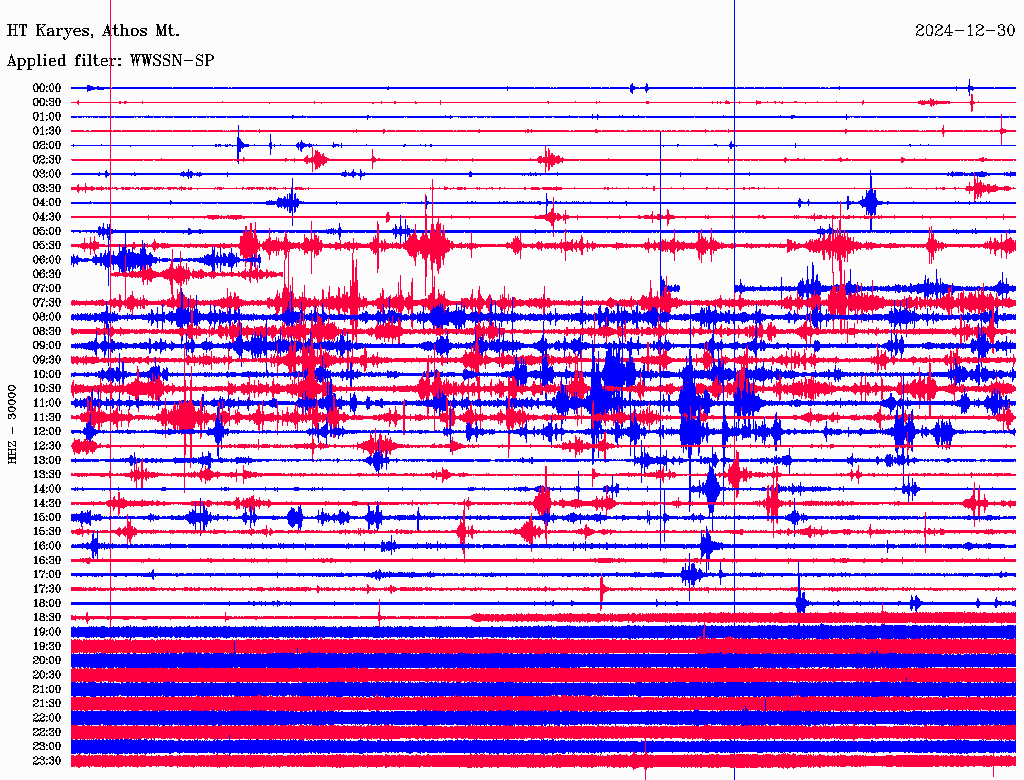Screen dimensions: 1024x780
Task: Click the station title 'HT Karyes, Athos Mt.'
Action: 93,31
